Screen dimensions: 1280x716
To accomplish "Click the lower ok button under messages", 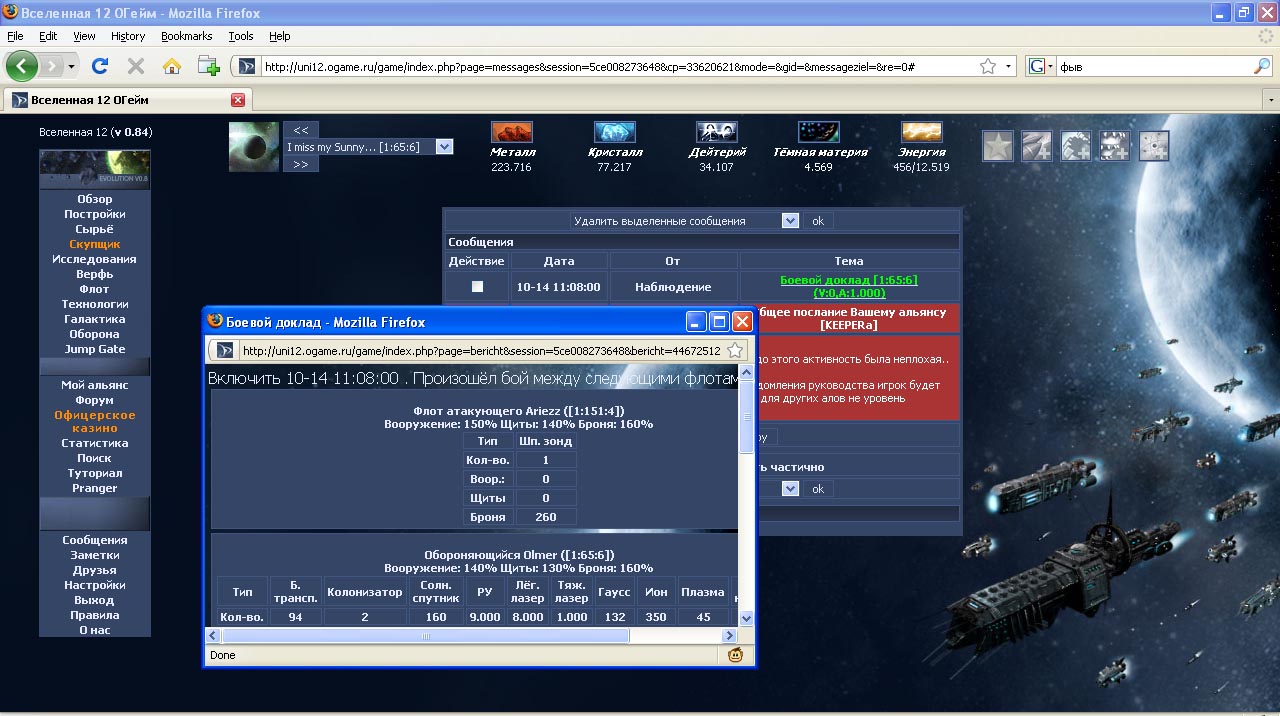I will point(818,489).
